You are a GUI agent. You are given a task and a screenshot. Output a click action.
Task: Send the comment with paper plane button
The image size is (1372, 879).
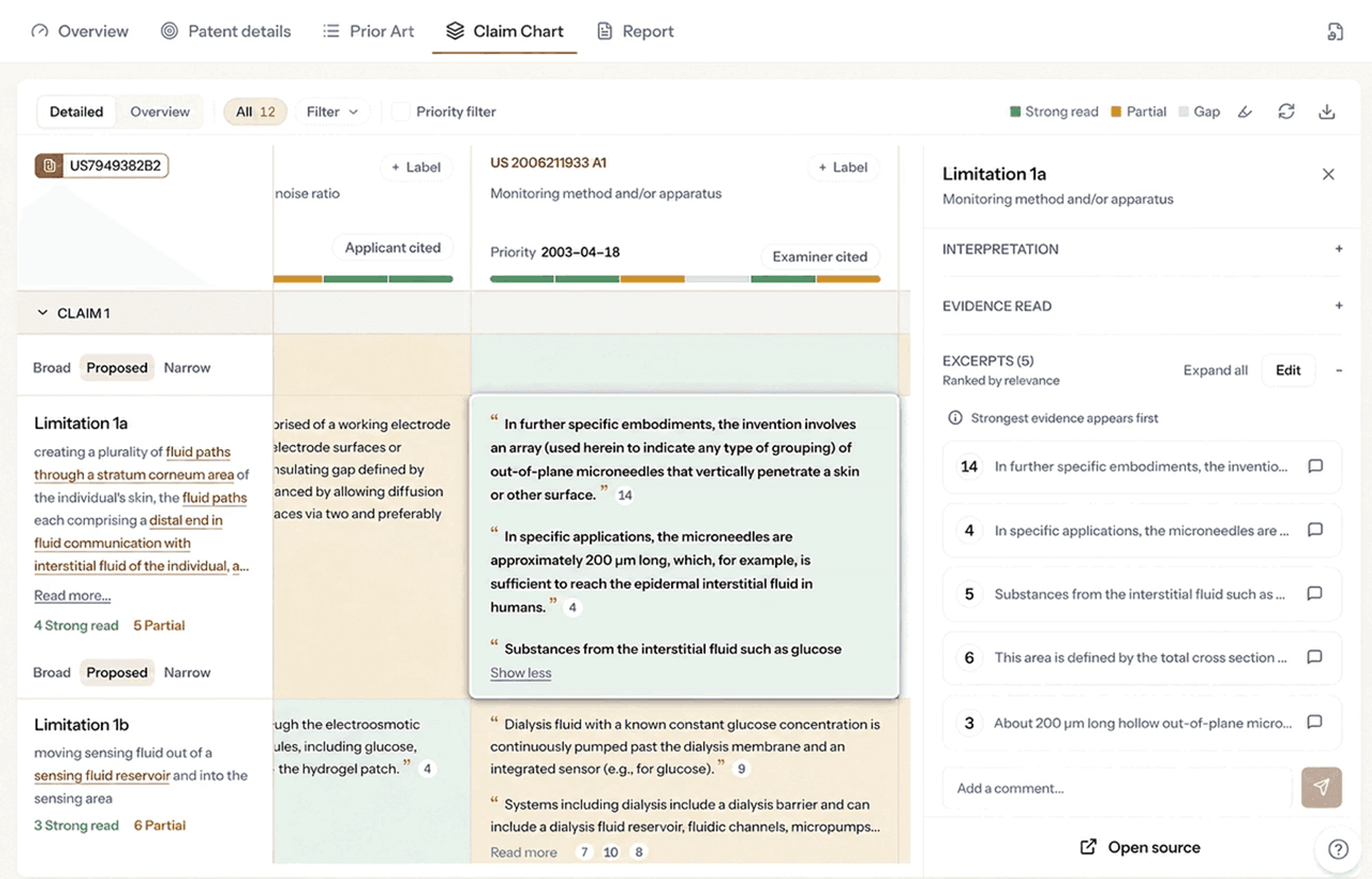tap(1321, 787)
